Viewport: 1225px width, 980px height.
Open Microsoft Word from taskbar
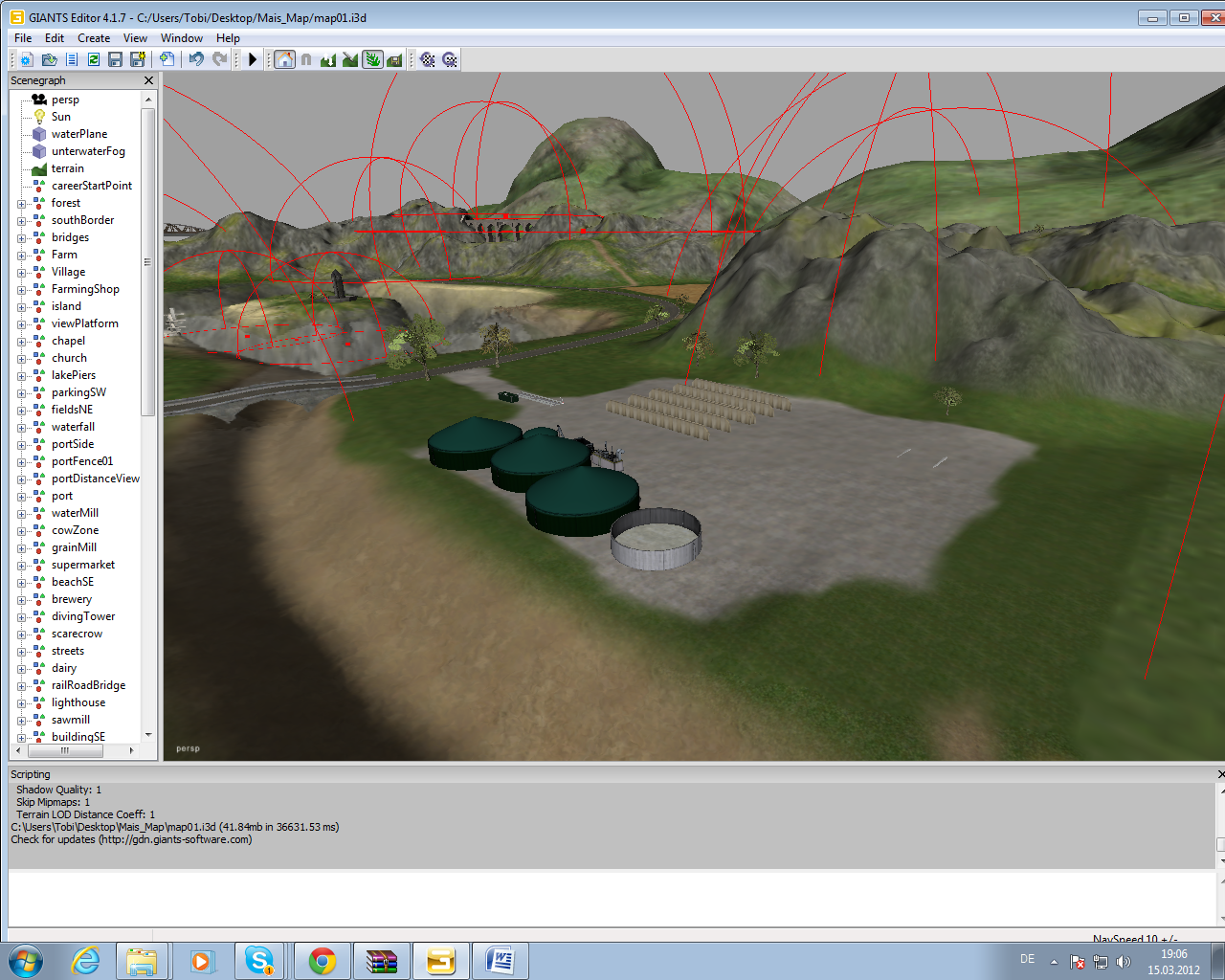click(x=500, y=961)
